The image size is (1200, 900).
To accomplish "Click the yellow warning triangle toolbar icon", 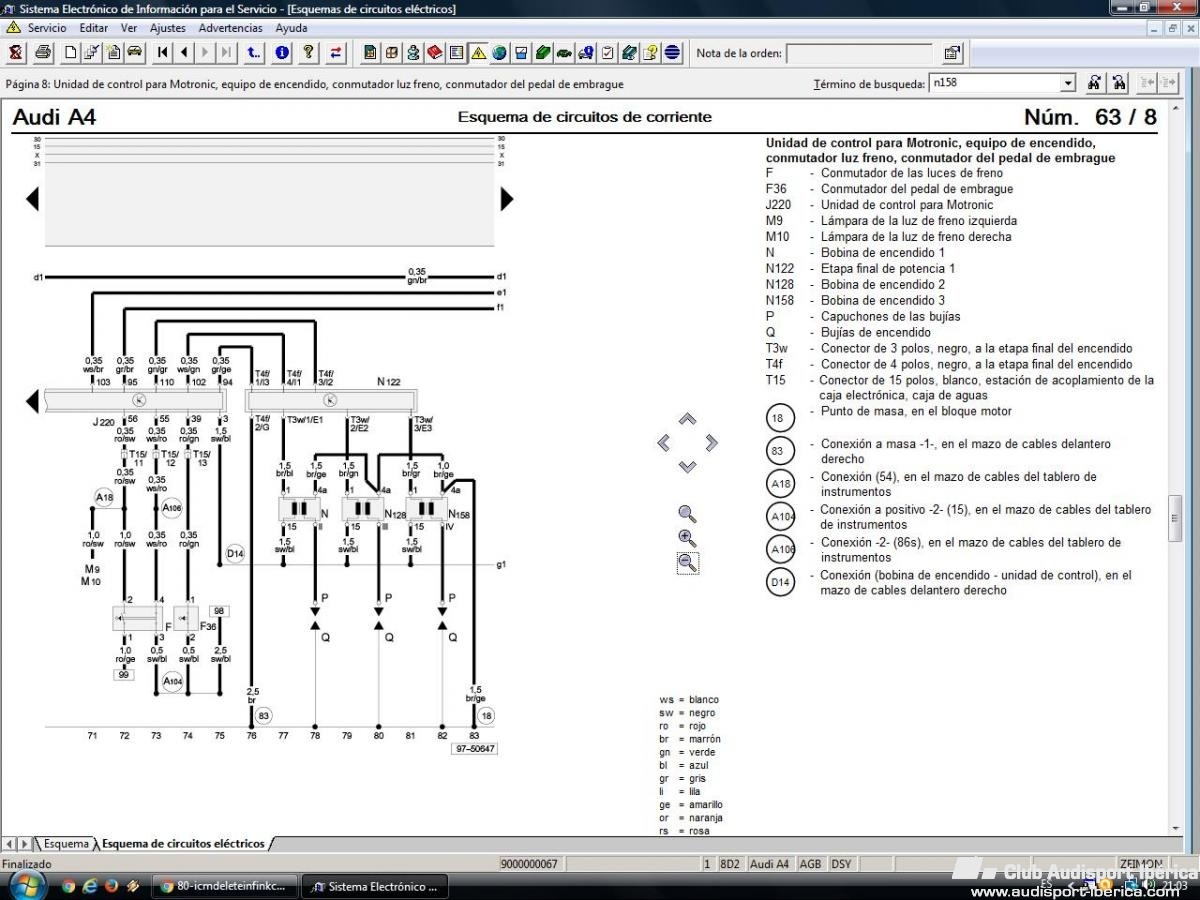I will pyautogui.click(x=478, y=52).
